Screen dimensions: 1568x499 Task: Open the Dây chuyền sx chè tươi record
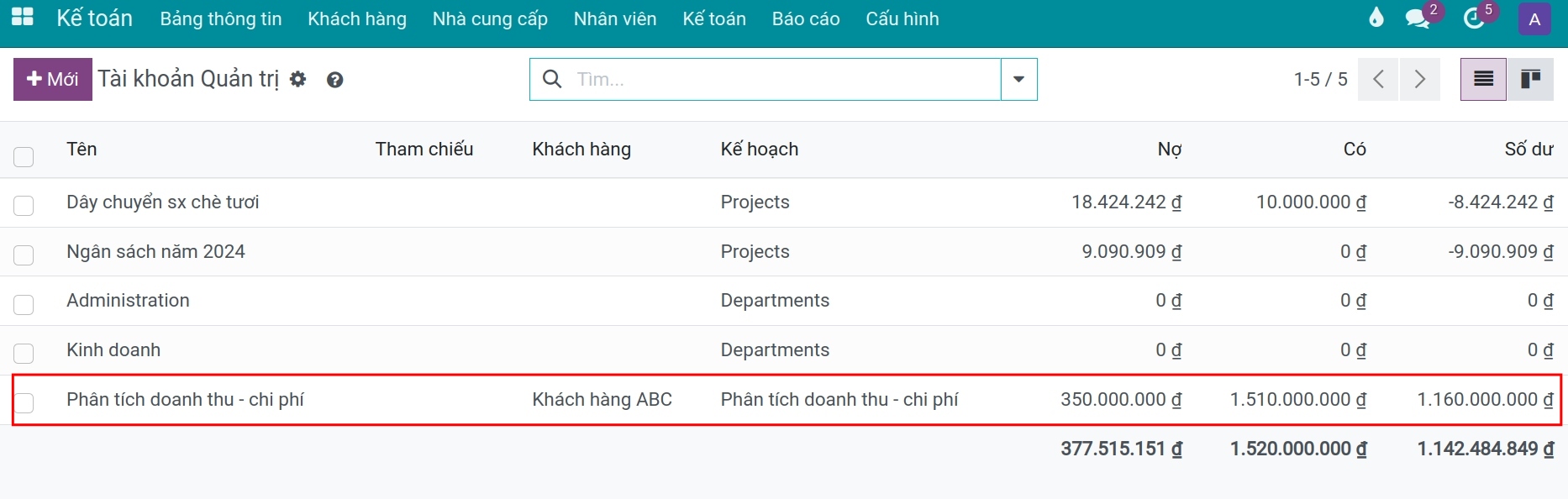[163, 202]
